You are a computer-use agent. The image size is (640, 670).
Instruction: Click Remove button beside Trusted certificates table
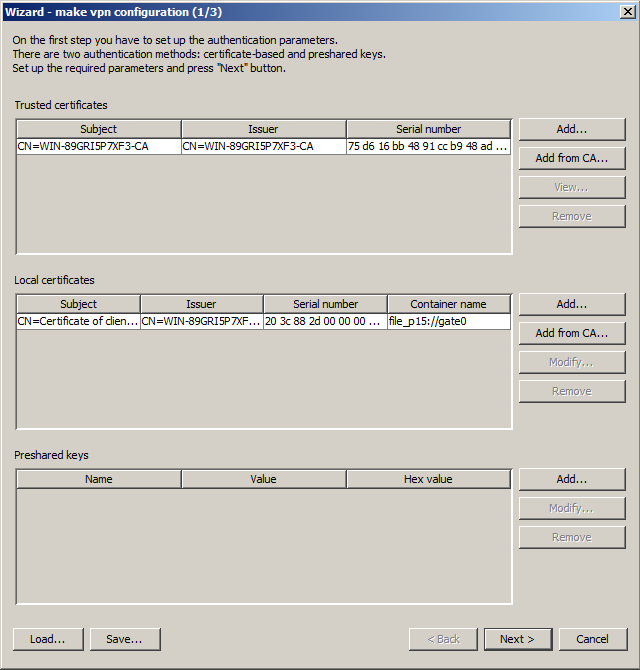pos(572,217)
